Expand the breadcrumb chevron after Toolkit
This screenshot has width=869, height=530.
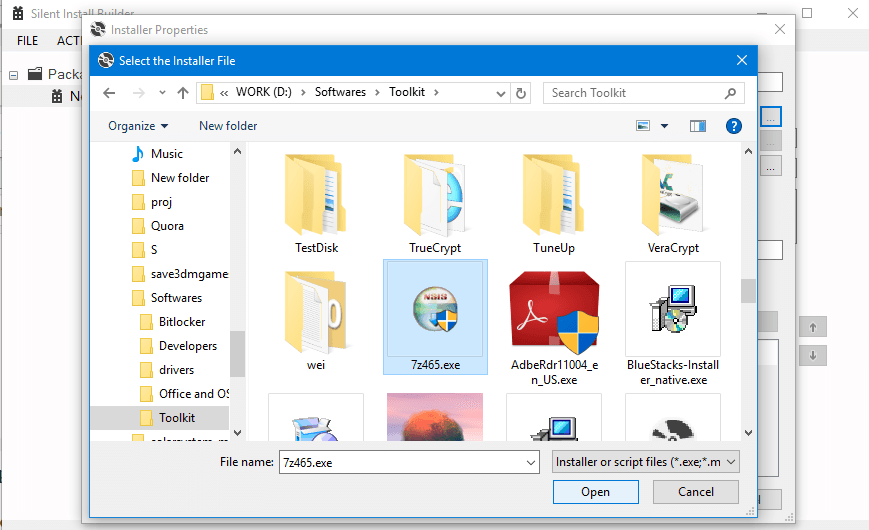coord(437,93)
